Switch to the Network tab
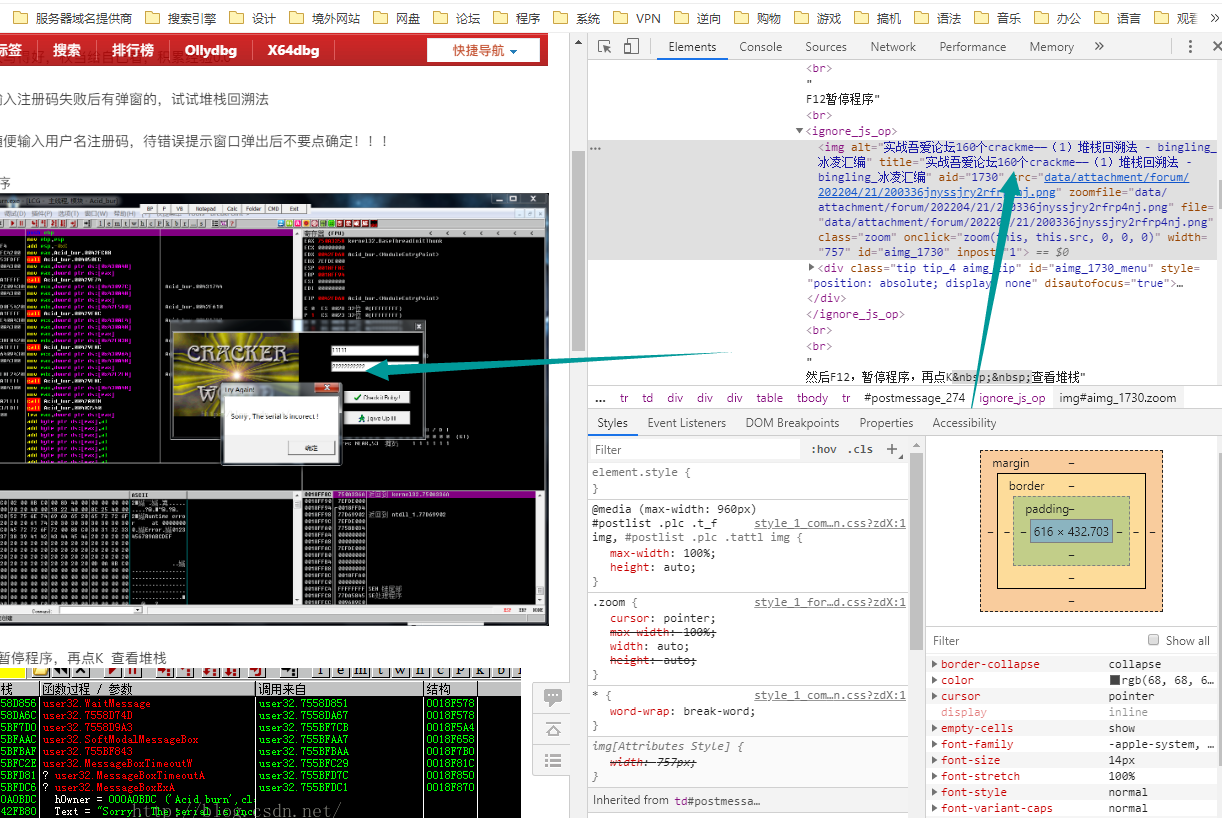 (893, 47)
